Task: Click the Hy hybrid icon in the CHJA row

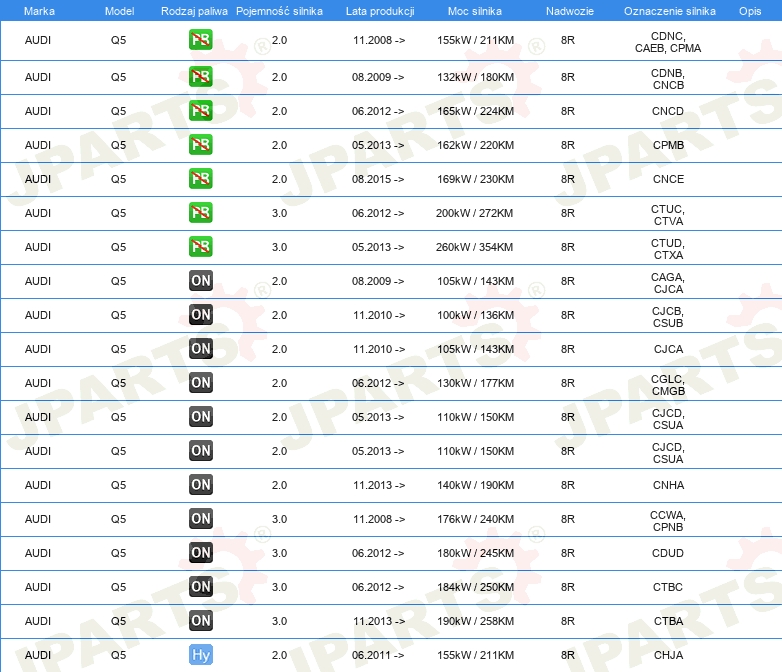Action: click(x=200, y=655)
